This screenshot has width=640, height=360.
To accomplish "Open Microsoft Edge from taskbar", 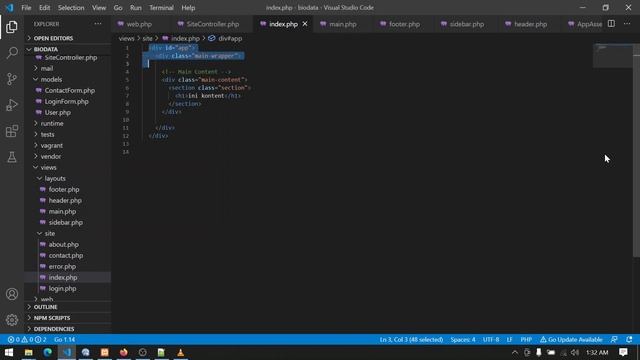I will (x=48, y=352).
